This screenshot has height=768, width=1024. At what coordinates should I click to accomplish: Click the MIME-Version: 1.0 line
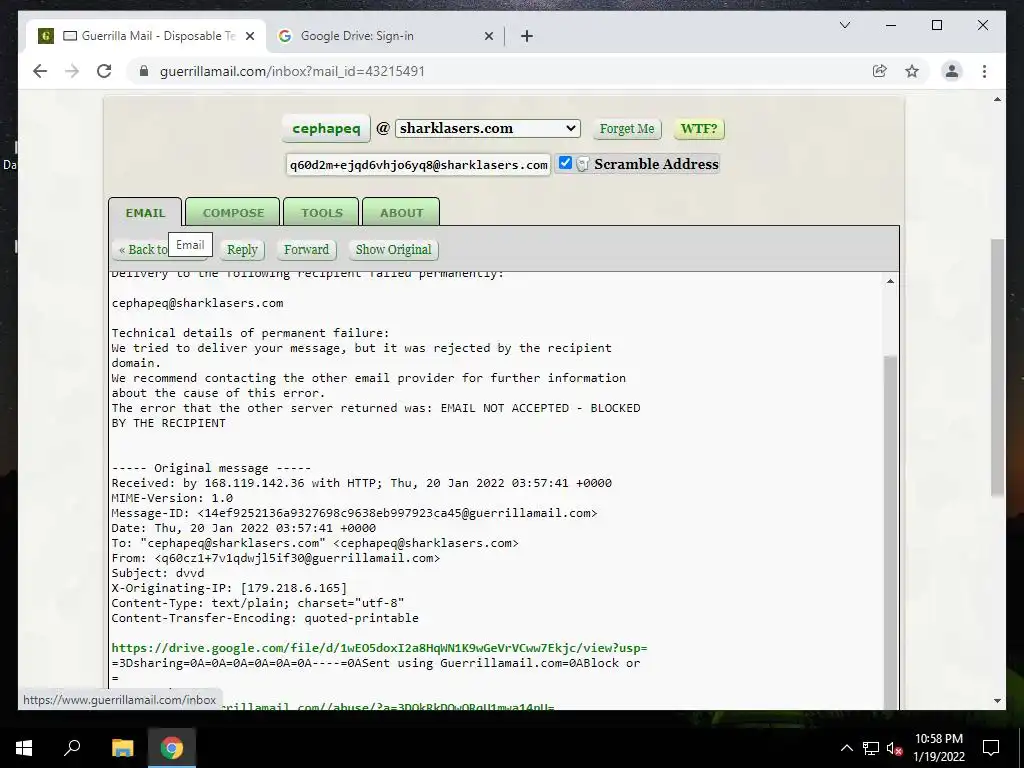point(172,498)
